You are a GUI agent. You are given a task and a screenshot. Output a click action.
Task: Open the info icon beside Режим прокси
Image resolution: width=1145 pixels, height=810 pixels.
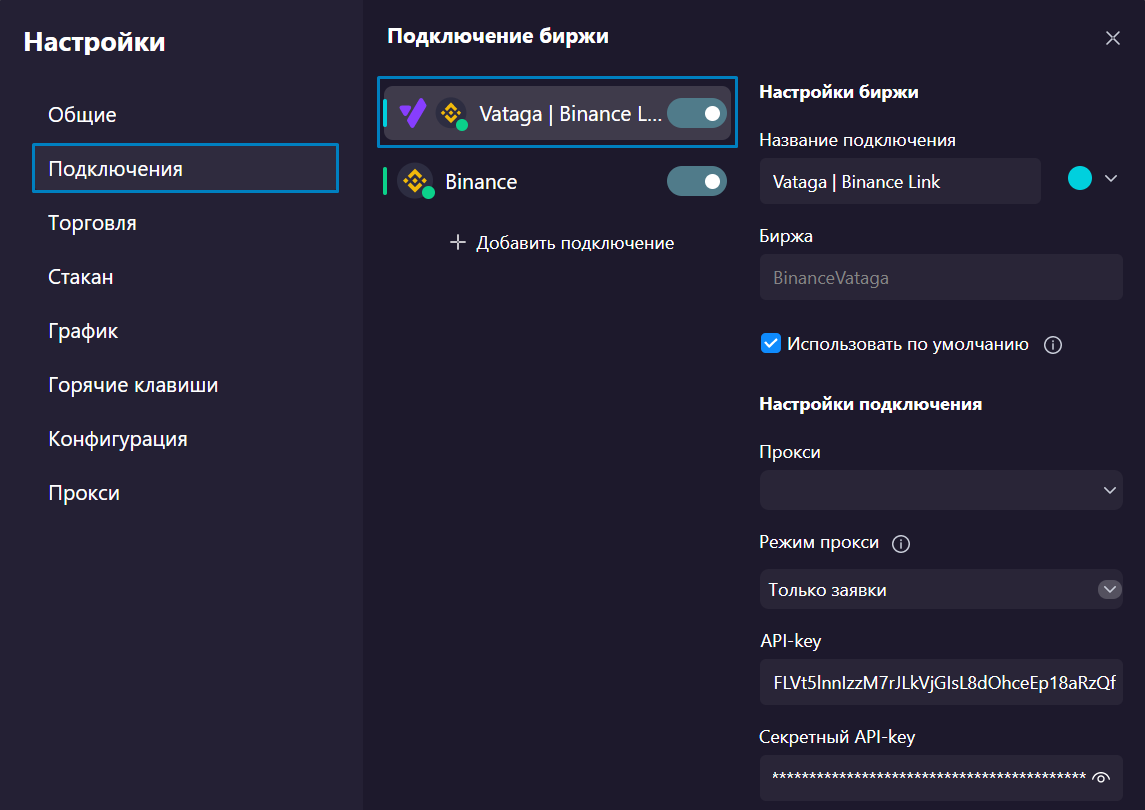pos(901,543)
